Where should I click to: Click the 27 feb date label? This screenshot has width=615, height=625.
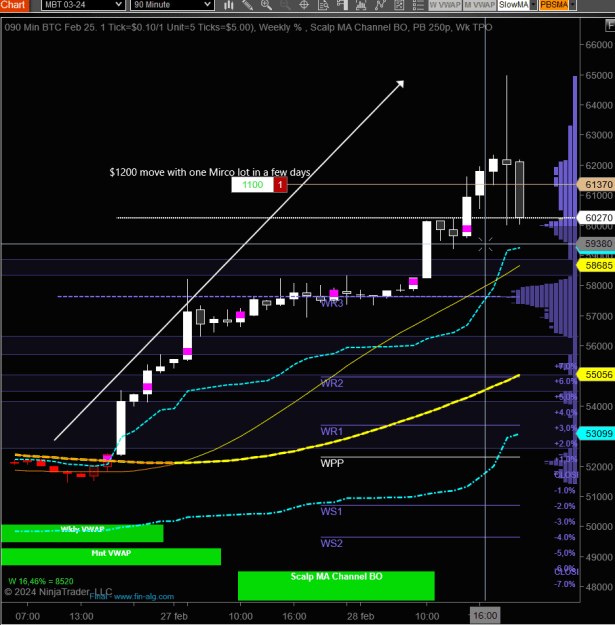(174, 616)
